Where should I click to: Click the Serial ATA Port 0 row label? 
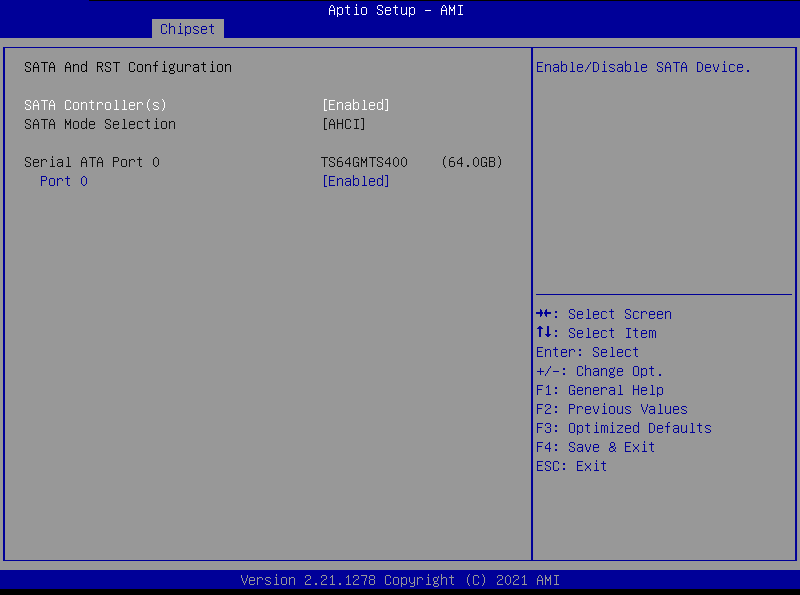pyautogui.click(x=92, y=162)
